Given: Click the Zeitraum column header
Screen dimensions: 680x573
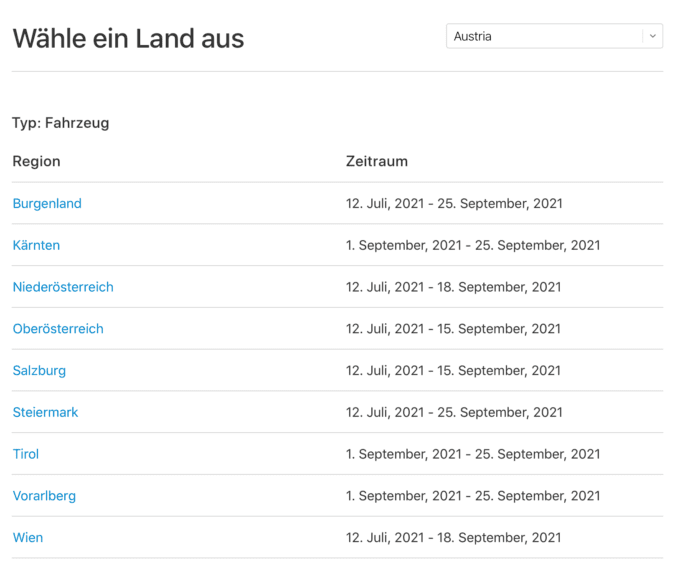Looking at the screenshot, I should point(377,161).
